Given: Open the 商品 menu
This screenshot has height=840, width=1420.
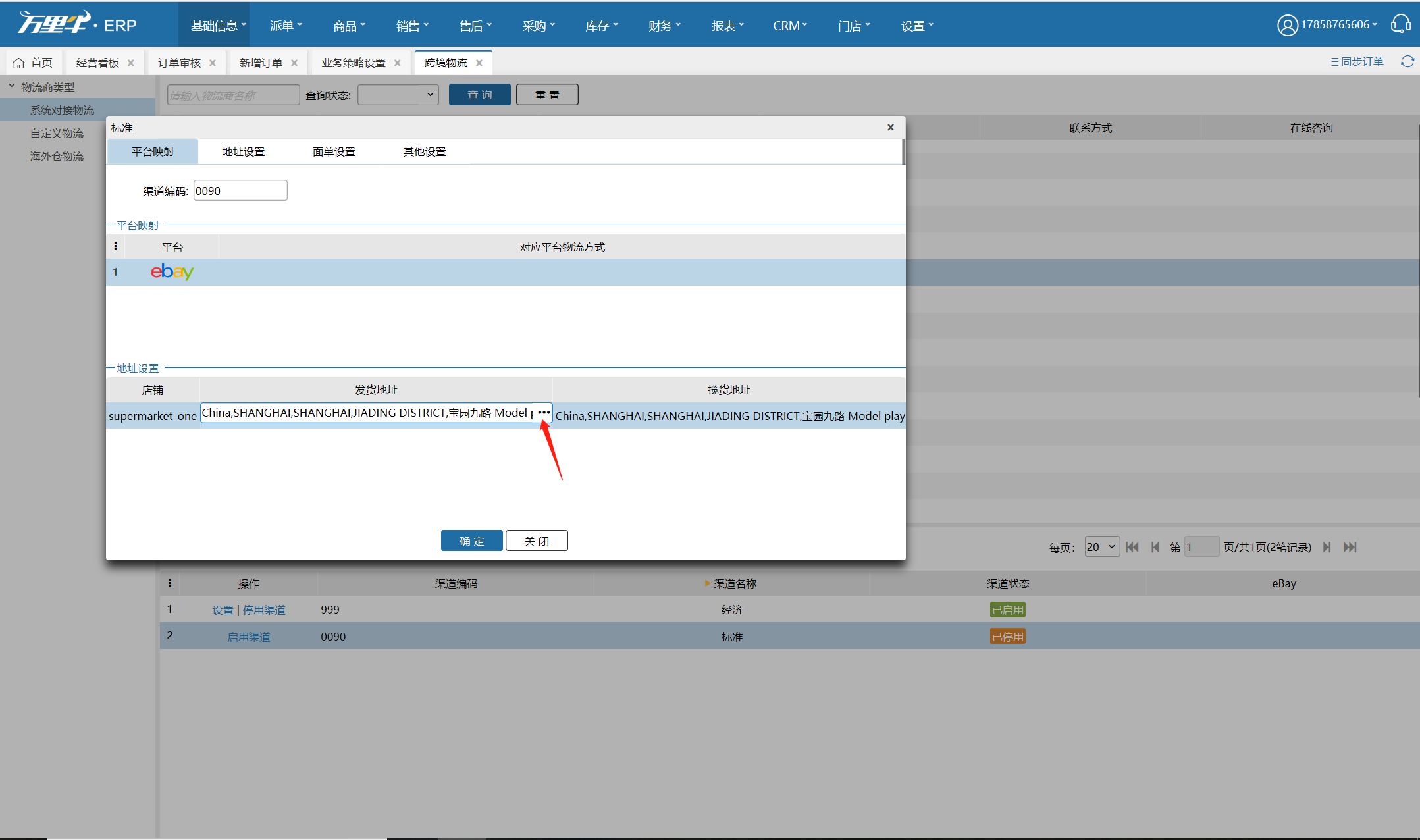Looking at the screenshot, I should pos(349,25).
